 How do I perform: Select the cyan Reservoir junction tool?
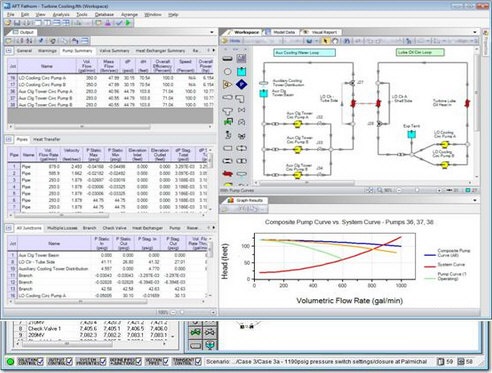242,71
